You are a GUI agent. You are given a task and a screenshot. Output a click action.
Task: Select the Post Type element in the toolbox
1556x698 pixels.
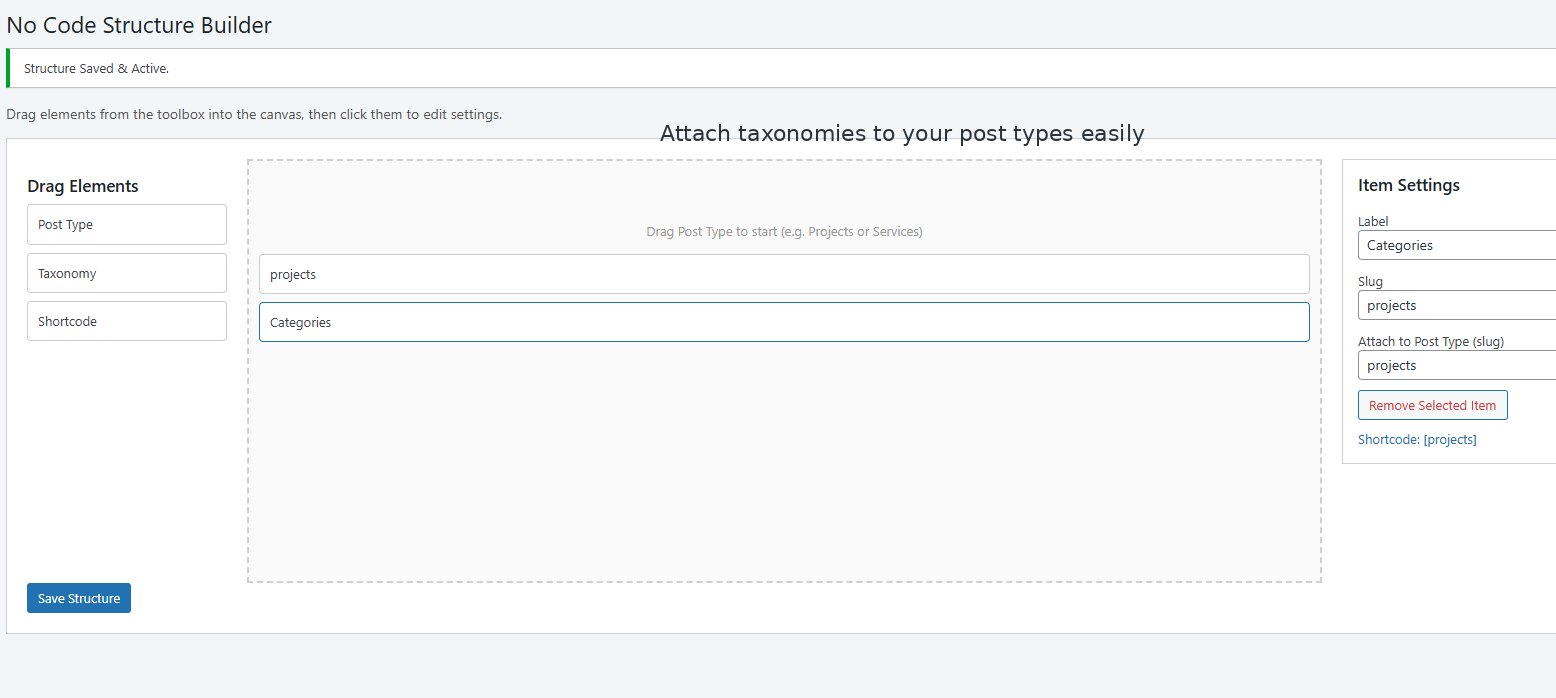pos(126,224)
